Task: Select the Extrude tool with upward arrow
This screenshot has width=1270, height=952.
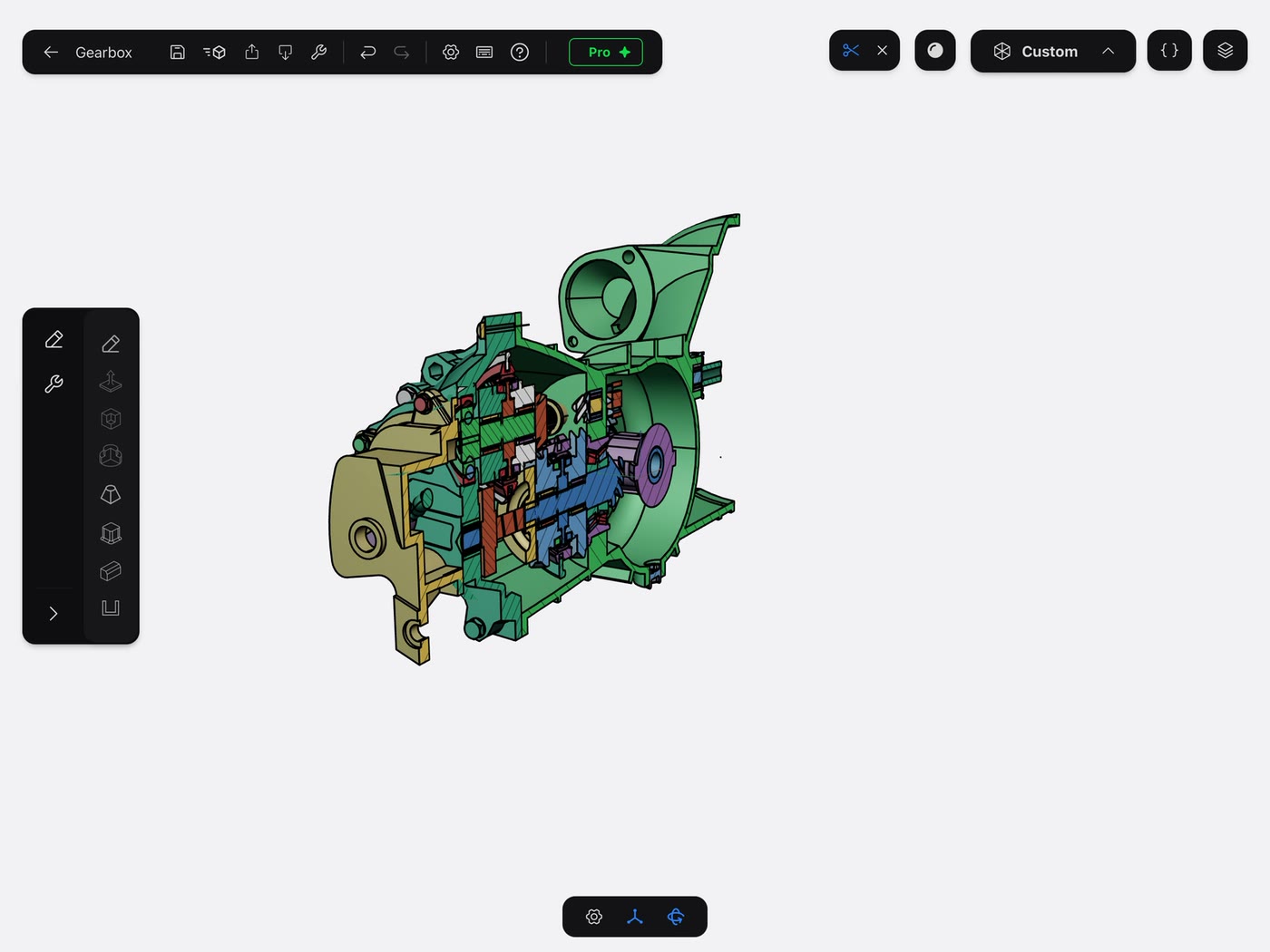Action: (x=111, y=382)
